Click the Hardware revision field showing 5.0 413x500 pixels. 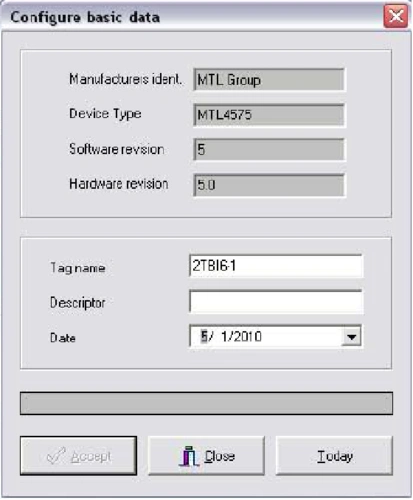[x=269, y=185]
